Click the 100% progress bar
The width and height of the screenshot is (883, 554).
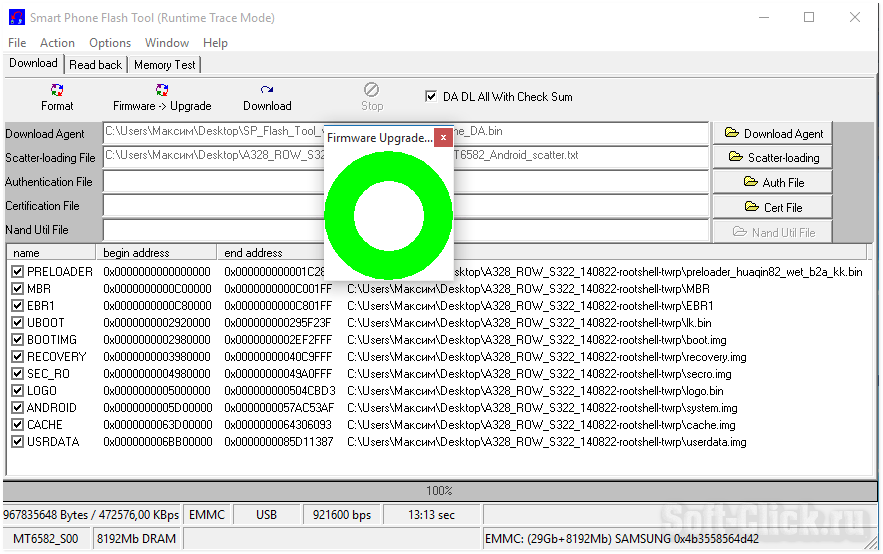440,491
